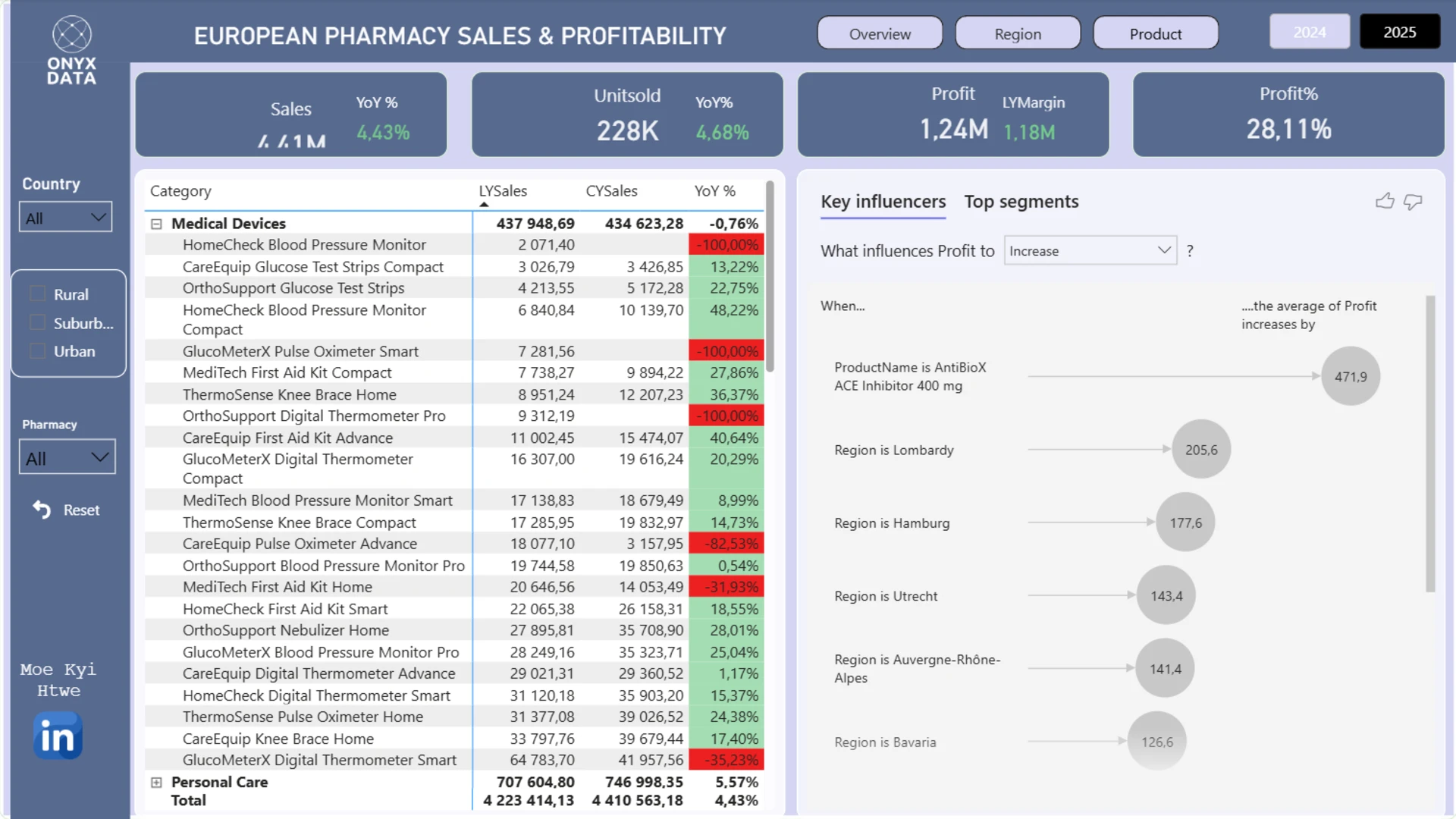Click the thumbs up feedback icon
The width and height of the screenshot is (1456, 819).
tap(1385, 201)
